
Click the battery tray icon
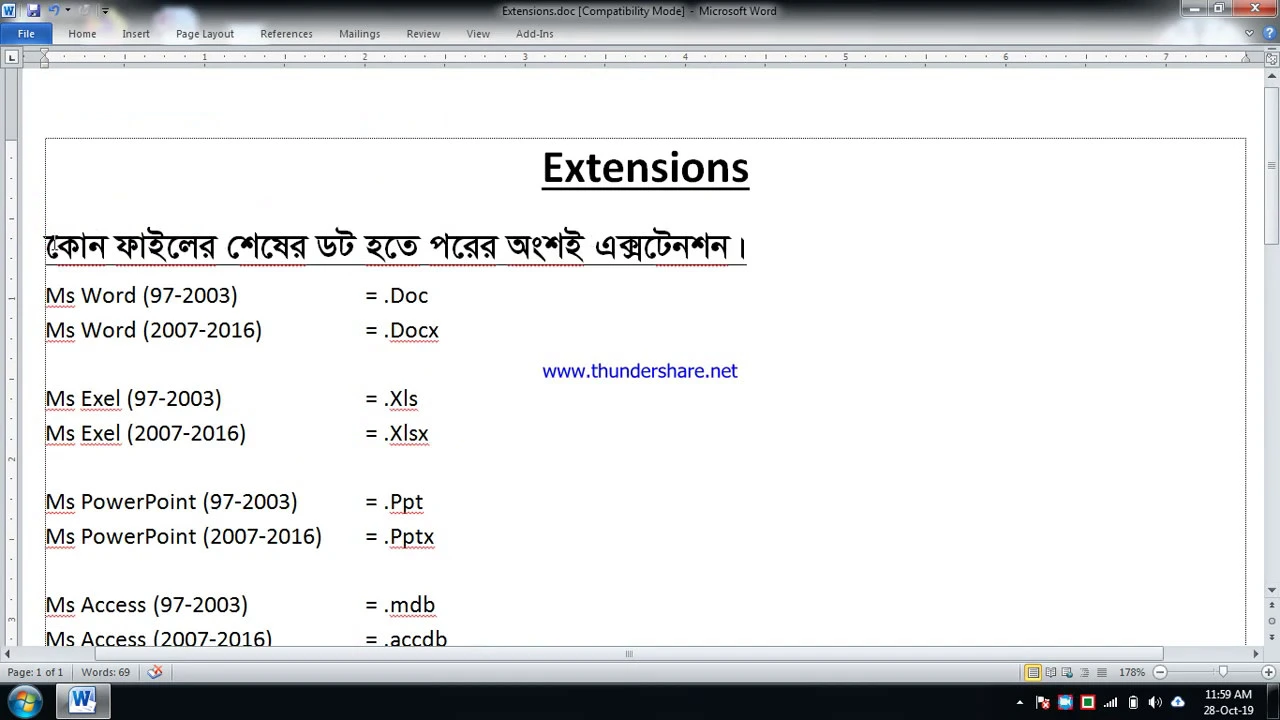pyautogui.click(x=1133, y=702)
